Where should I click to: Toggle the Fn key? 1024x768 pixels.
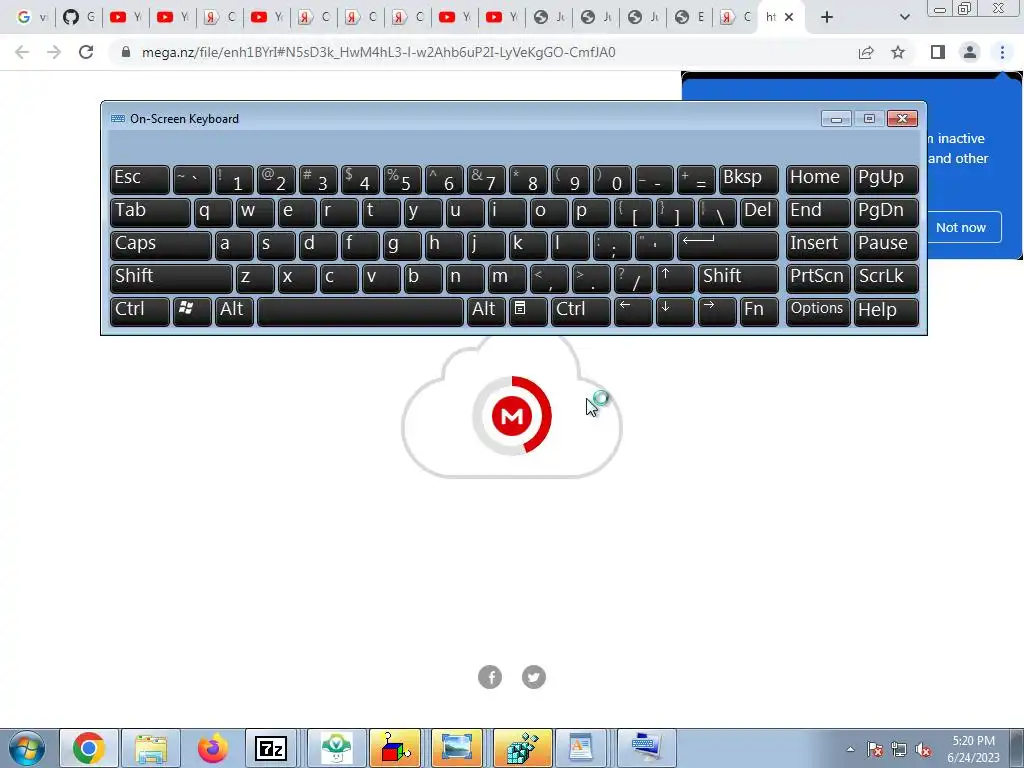click(759, 312)
